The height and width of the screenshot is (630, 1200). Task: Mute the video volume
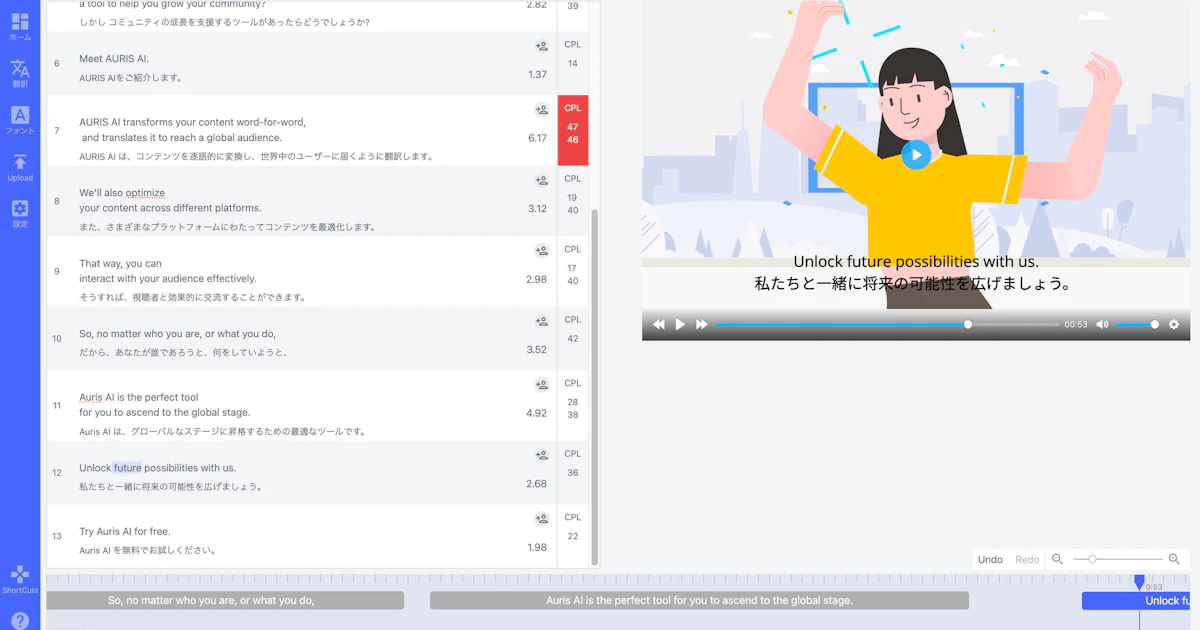(1102, 324)
